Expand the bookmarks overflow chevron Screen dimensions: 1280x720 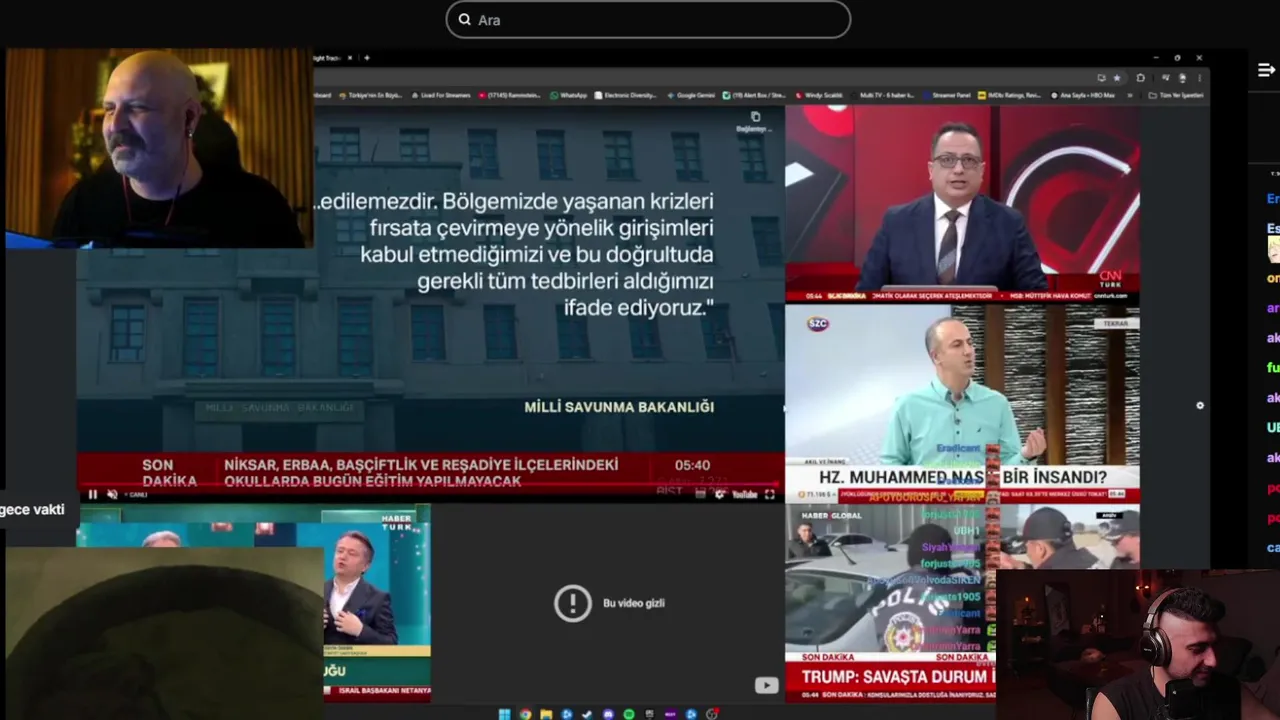1130,95
